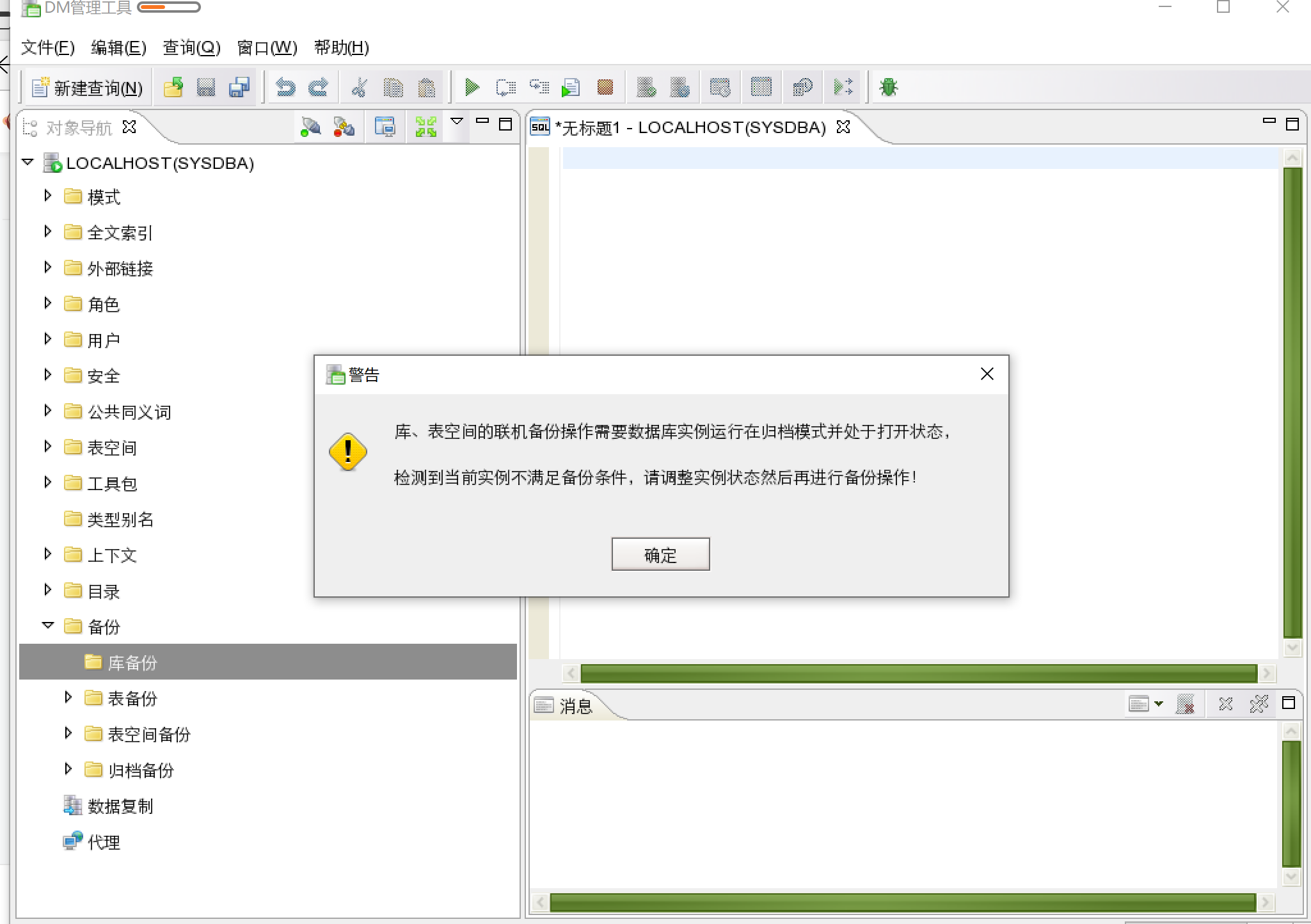1311x924 pixels.
Task: Click the disconnect plug icon with red dot
Action: click(344, 127)
